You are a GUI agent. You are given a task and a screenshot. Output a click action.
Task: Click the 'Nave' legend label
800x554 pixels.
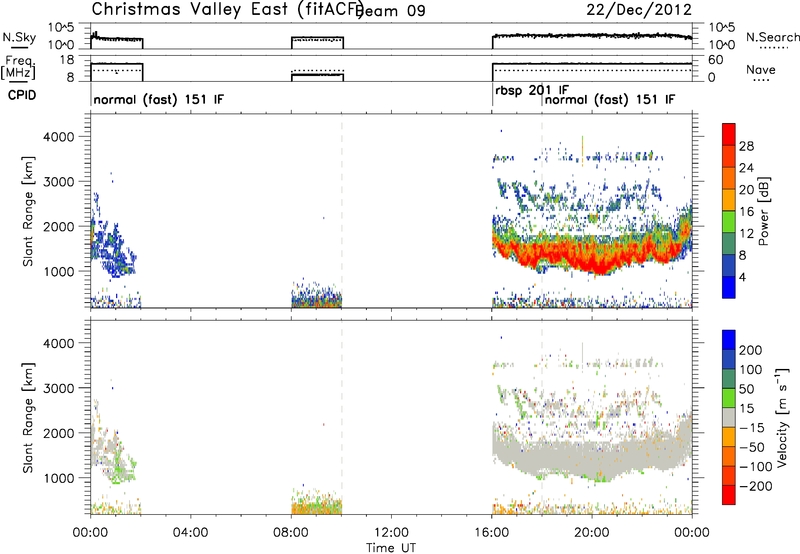point(760,69)
